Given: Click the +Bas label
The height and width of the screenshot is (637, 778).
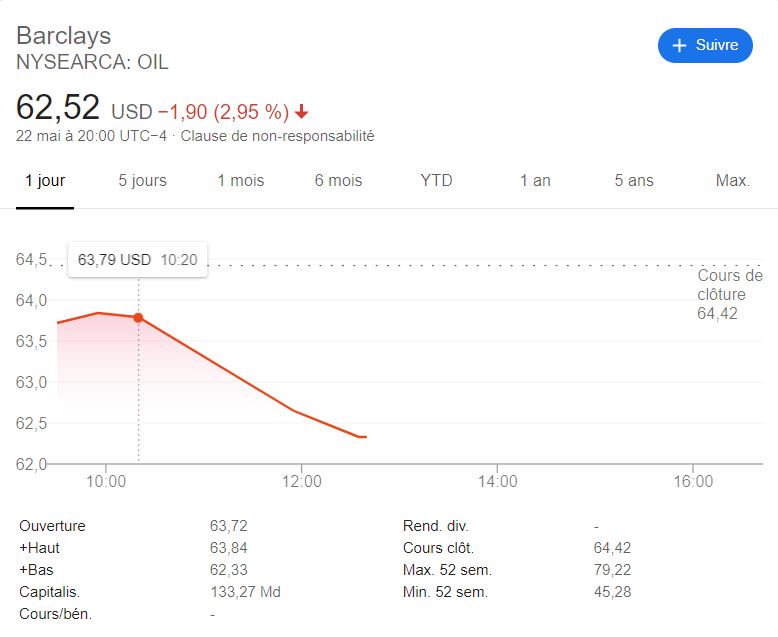Looking at the screenshot, I should click(36, 570).
